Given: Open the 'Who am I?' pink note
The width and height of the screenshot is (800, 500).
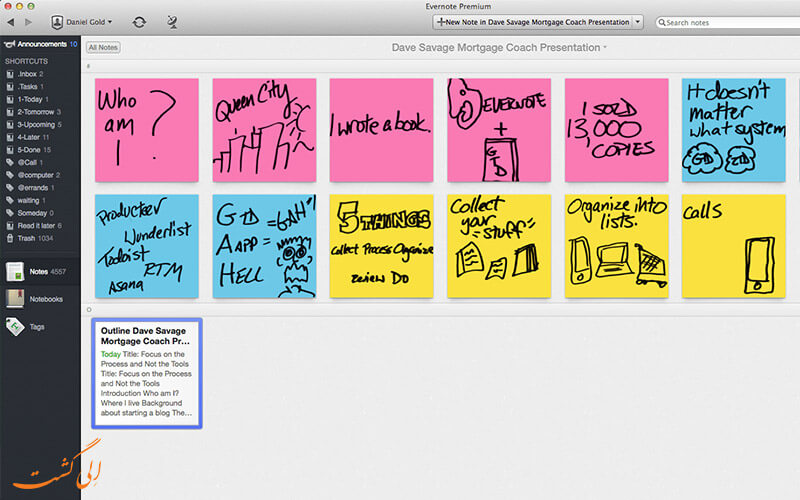Looking at the screenshot, I should click(147, 130).
